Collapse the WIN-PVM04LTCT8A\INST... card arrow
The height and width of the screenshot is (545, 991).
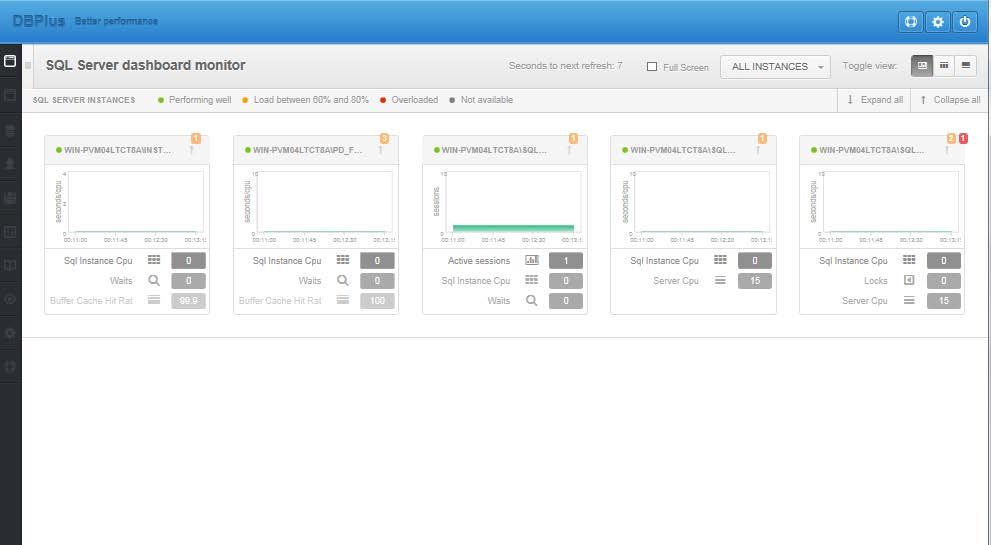[192, 150]
